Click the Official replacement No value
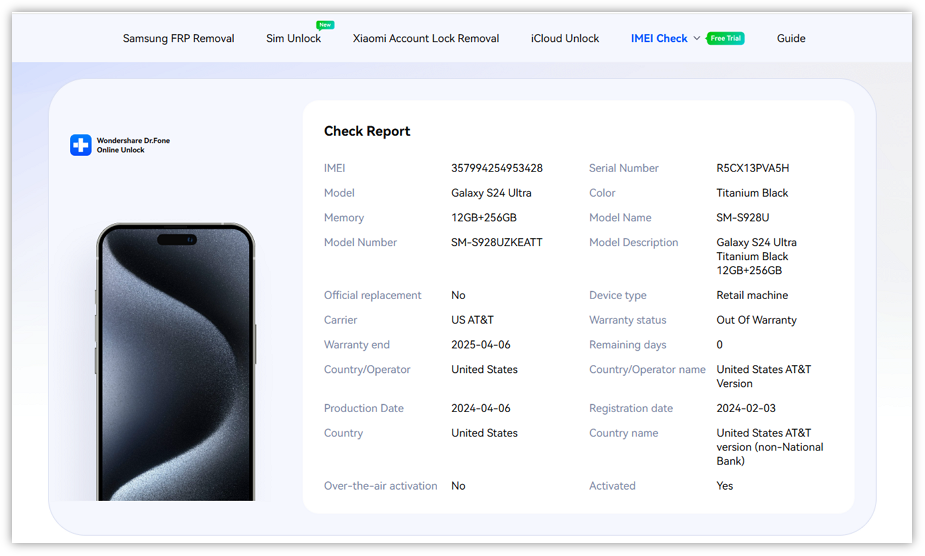Viewport: 925px width, 556px height. pyautogui.click(x=458, y=295)
